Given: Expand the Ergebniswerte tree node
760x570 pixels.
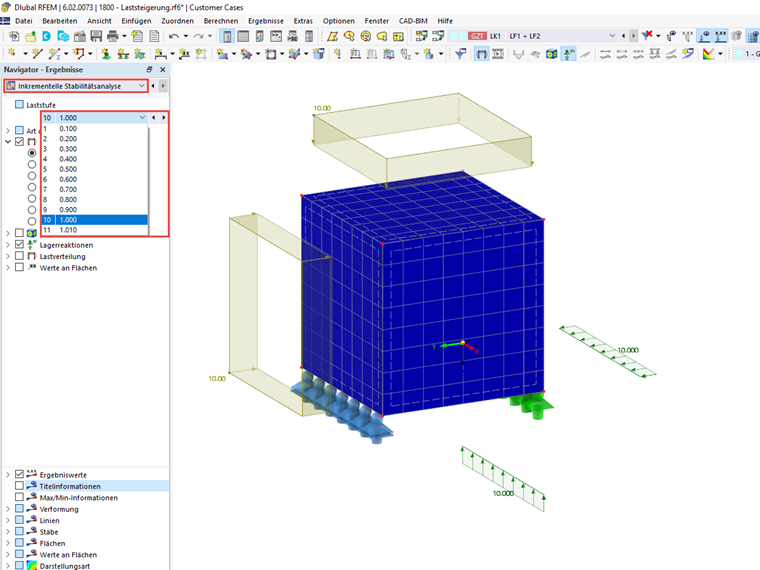Looking at the screenshot, I should click(8, 475).
